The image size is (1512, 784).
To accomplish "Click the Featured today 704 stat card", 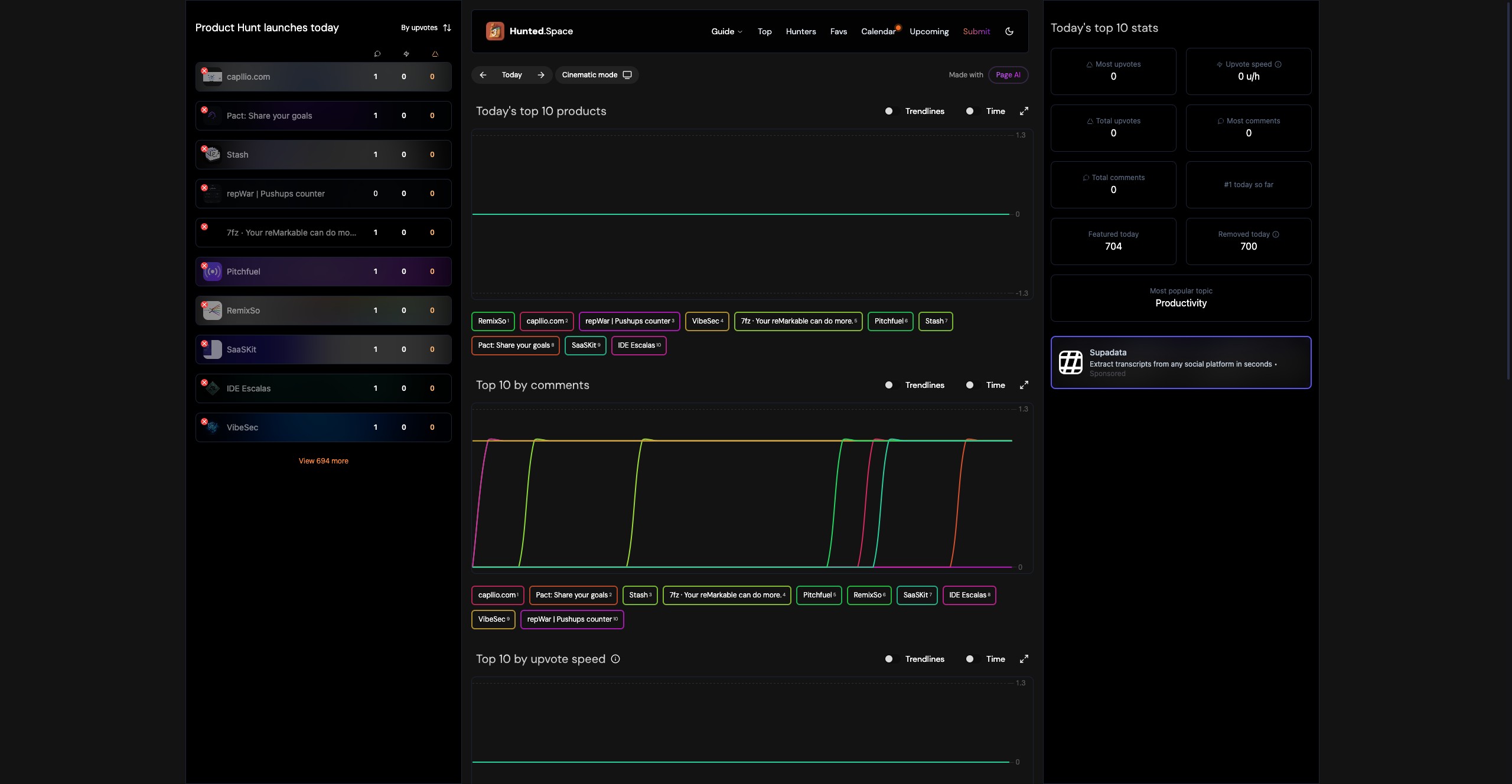I will (x=1113, y=241).
